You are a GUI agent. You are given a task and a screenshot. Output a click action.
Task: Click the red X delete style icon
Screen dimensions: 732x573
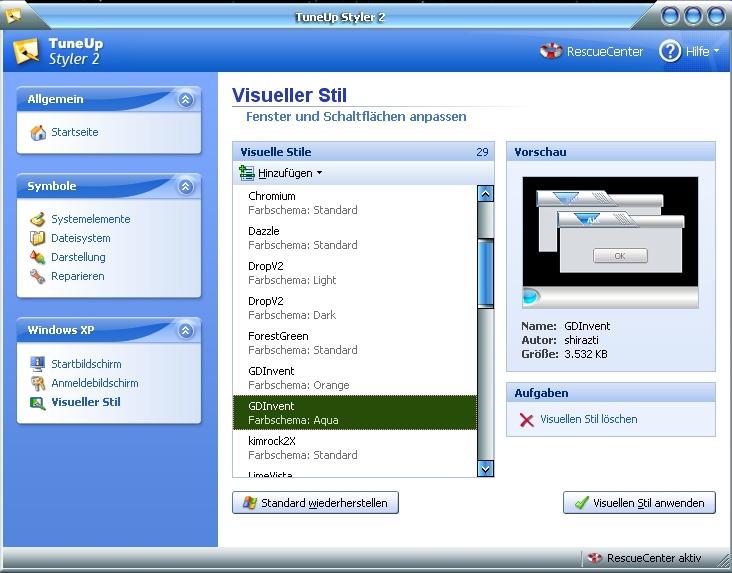coord(527,420)
